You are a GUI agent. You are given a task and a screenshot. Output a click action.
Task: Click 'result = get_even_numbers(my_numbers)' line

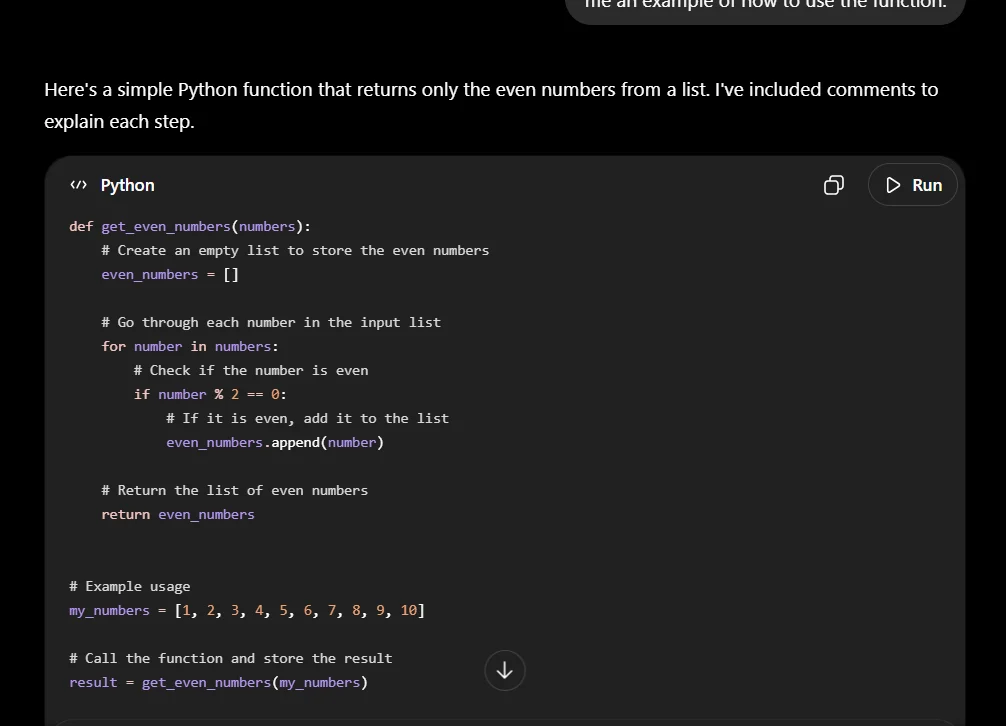pyautogui.click(x=219, y=682)
